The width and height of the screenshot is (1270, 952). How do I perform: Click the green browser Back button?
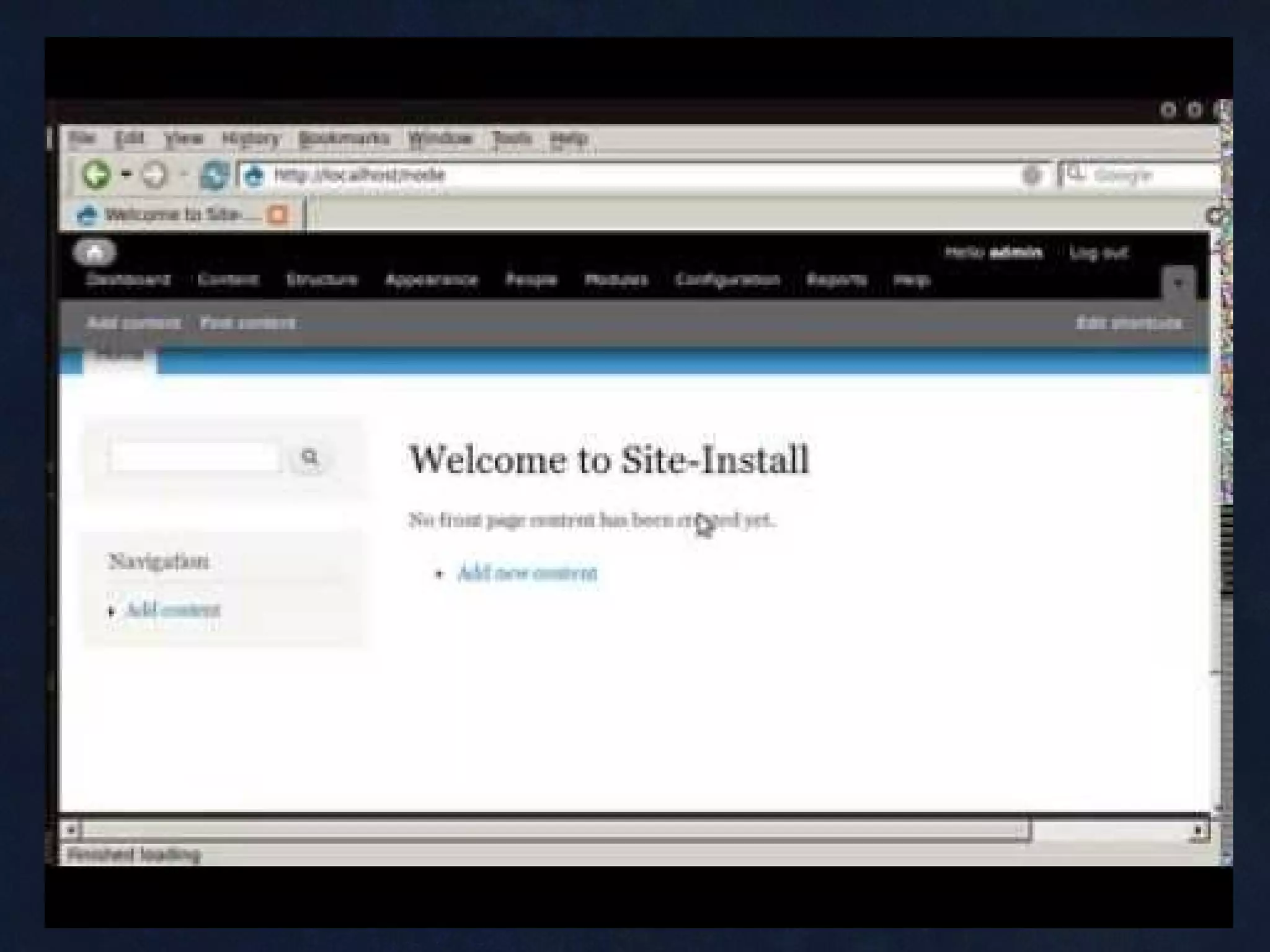pyautogui.click(x=96, y=175)
